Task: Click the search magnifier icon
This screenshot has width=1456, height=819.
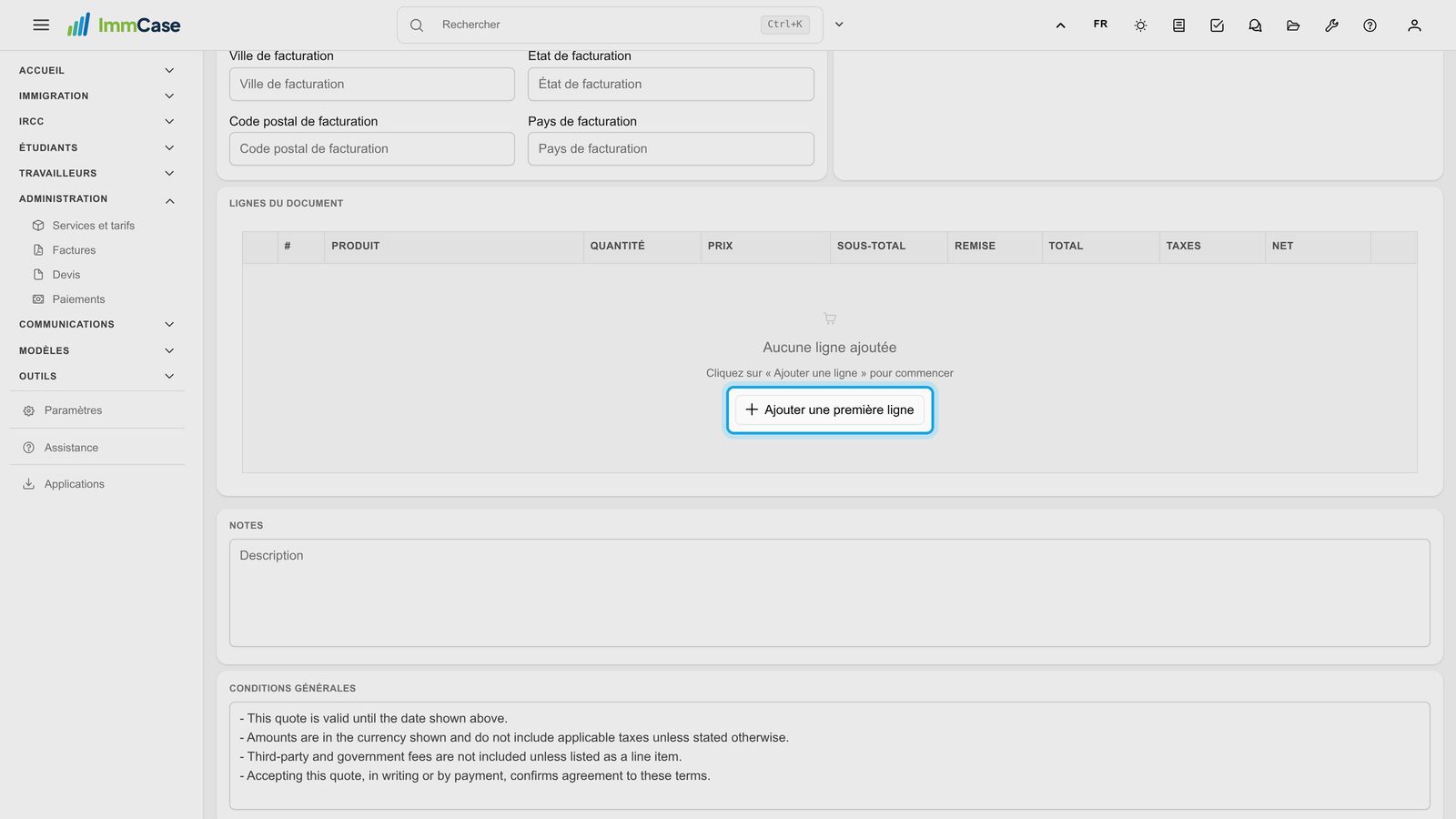Action: [417, 25]
